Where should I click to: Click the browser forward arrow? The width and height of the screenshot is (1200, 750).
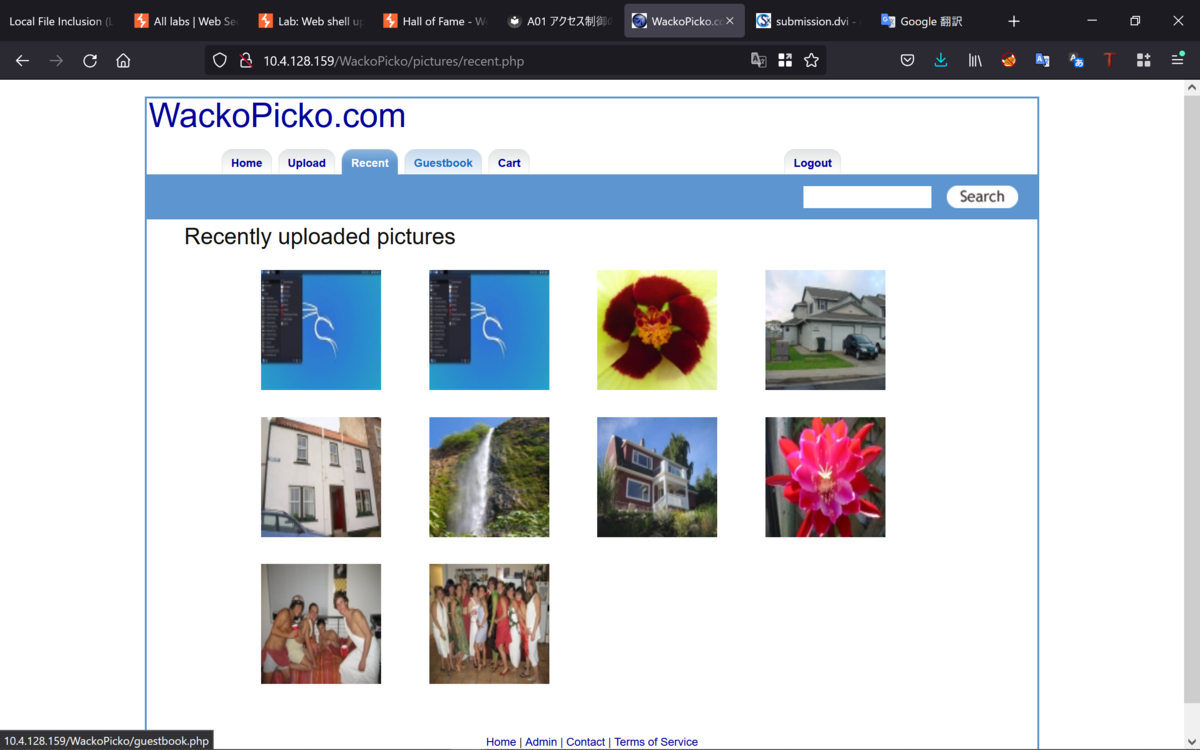(x=56, y=61)
